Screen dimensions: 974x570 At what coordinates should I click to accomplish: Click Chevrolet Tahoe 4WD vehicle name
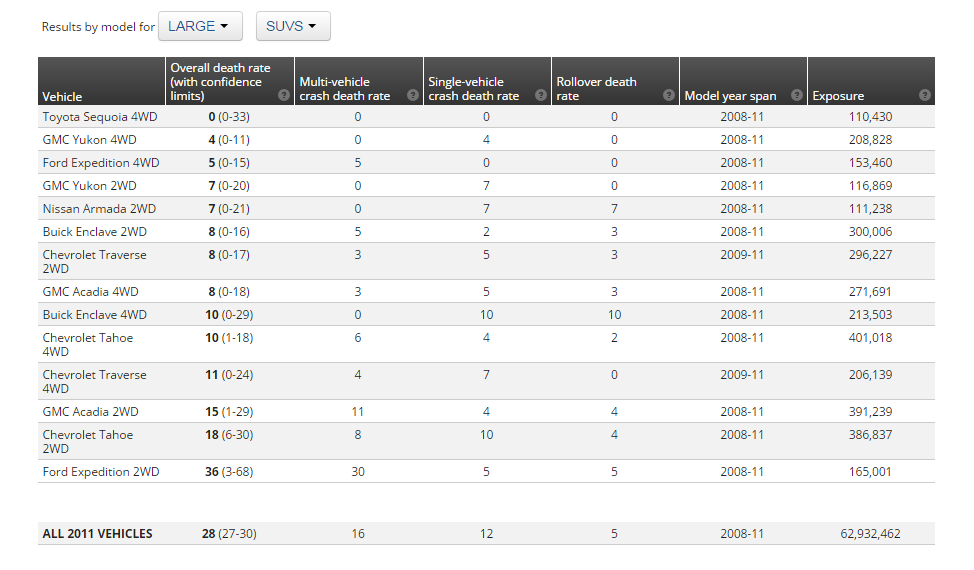88,344
